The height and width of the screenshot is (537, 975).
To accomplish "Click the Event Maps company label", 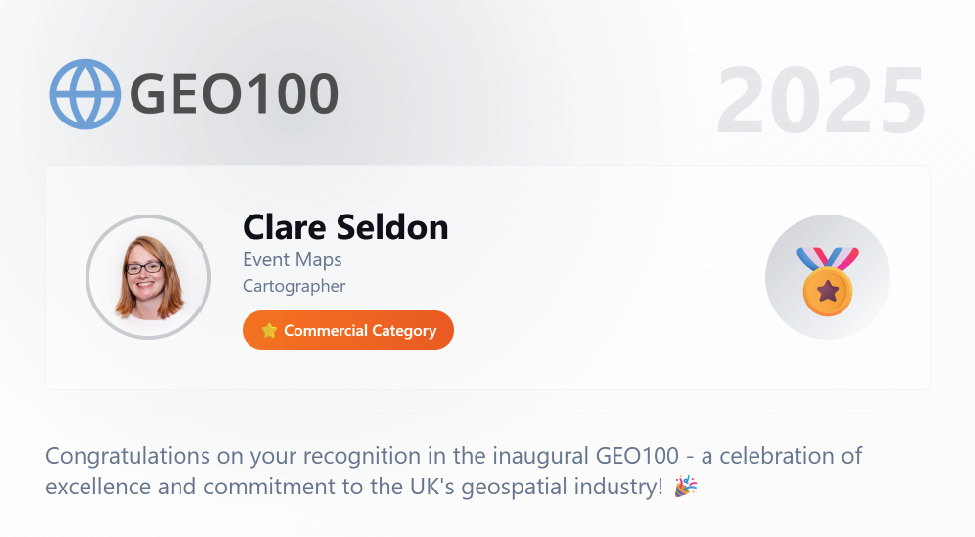I will coord(292,259).
